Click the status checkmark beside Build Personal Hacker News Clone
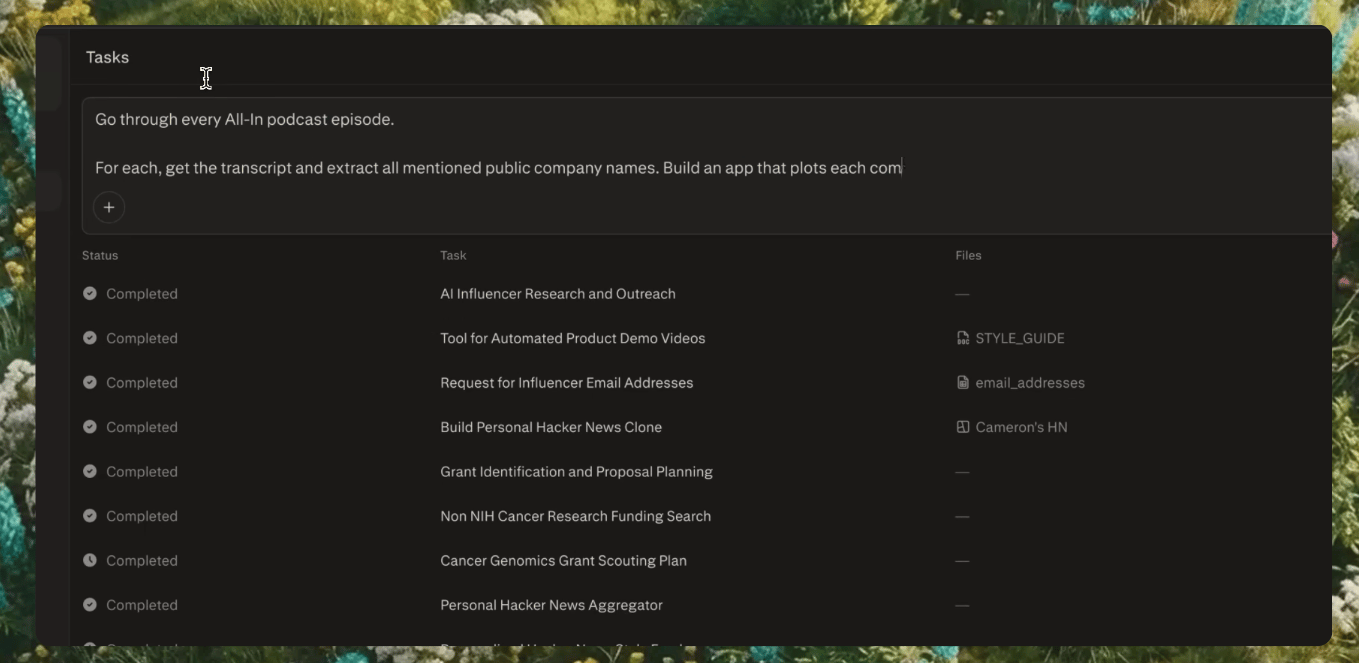1359x663 pixels. point(90,427)
